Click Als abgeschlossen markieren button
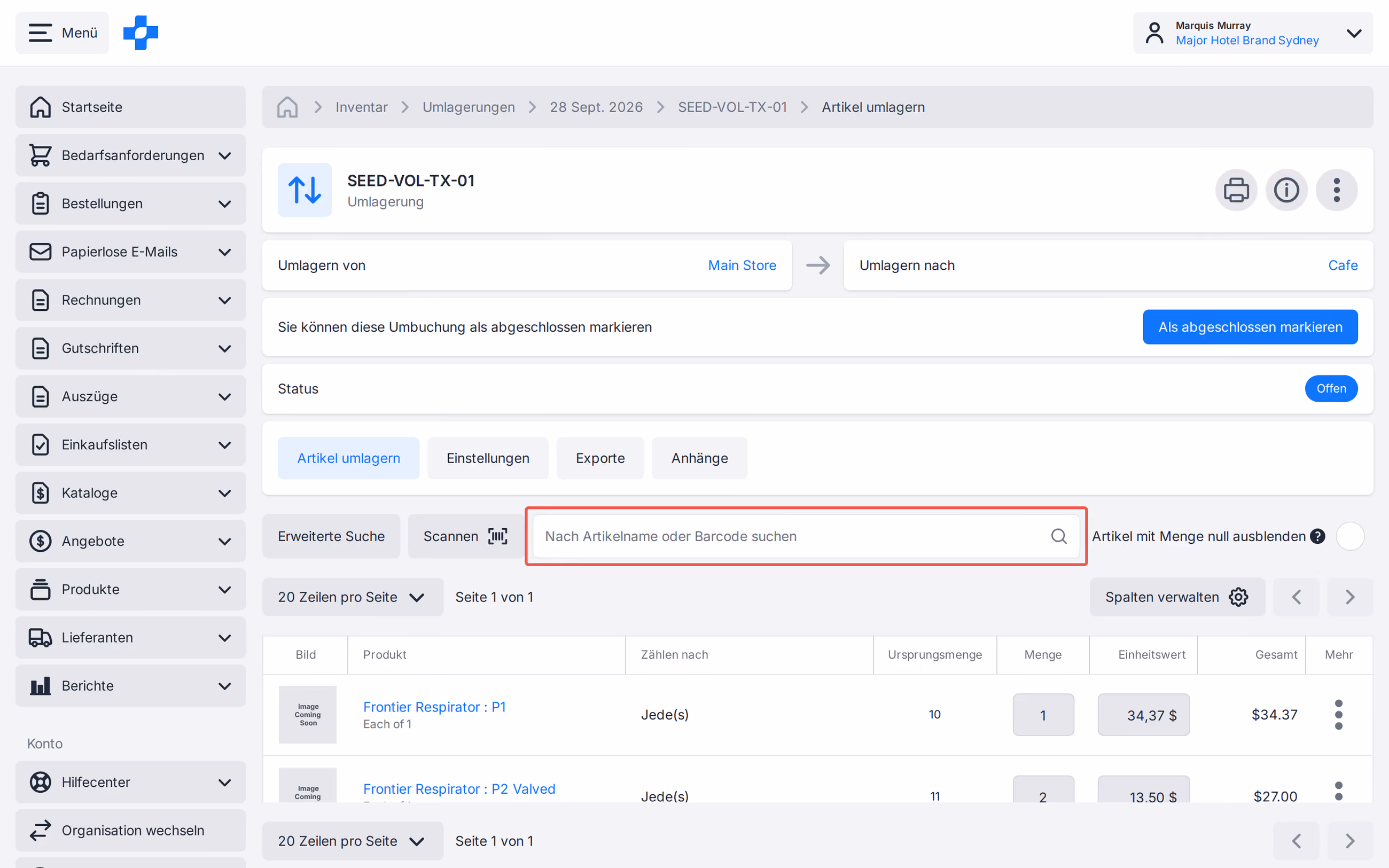Viewport: 1389px width, 868px height. tap(1250, 327)
